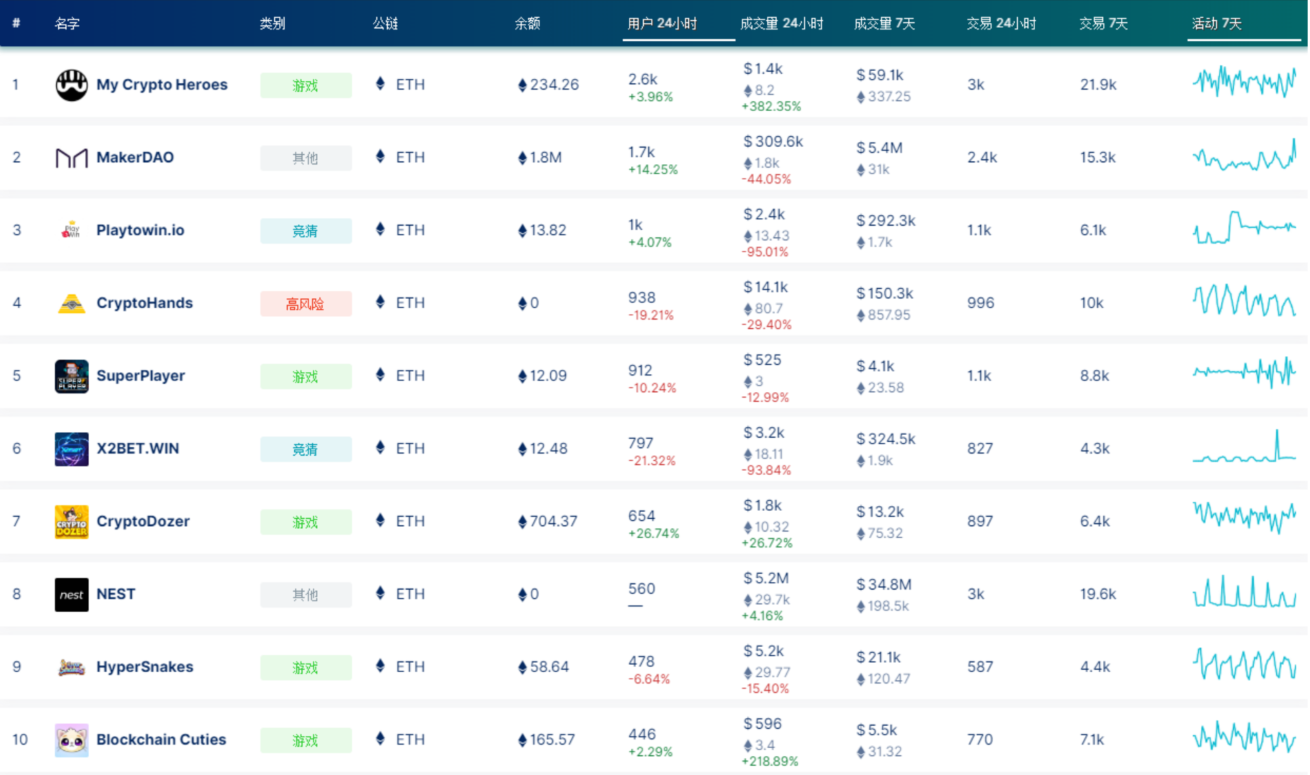Sort by 公链 column header
The image size is (1310, 775).
(x=385, y=23)
